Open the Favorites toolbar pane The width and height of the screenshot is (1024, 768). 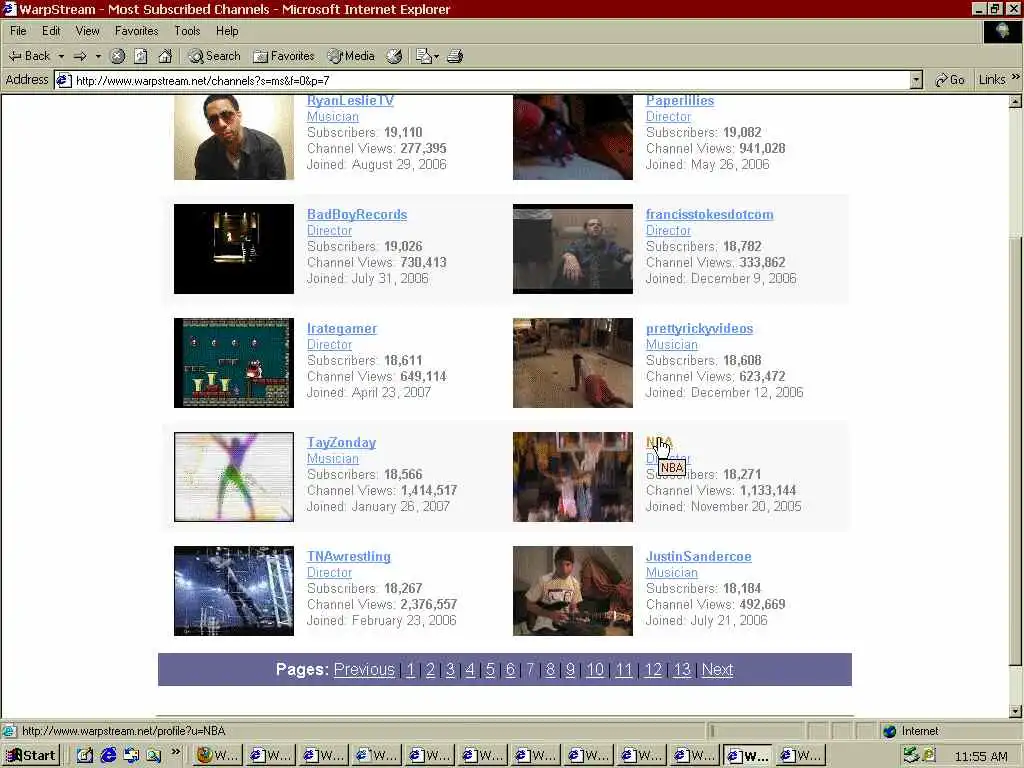284,56
